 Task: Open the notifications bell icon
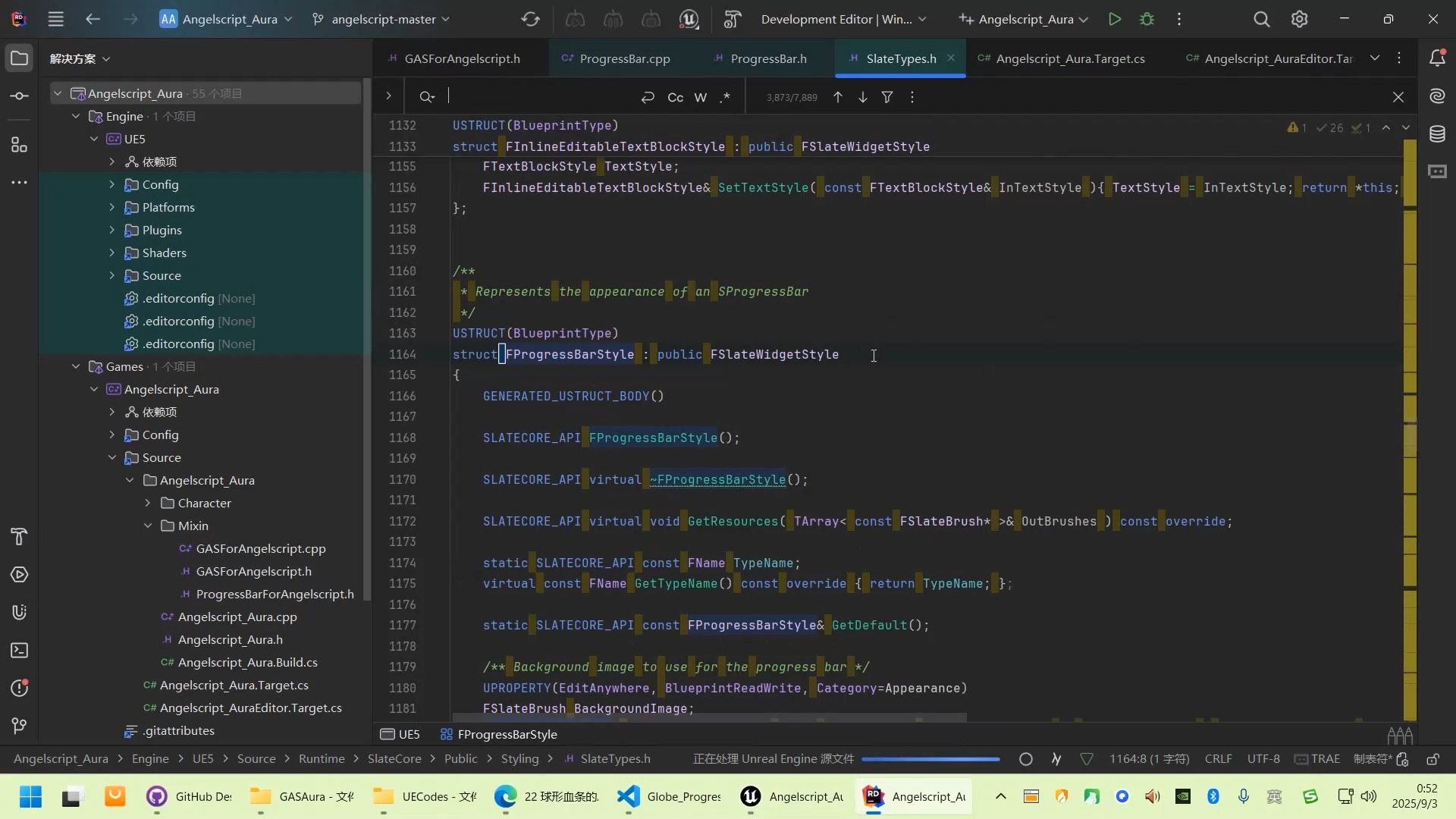(1439, 57)
